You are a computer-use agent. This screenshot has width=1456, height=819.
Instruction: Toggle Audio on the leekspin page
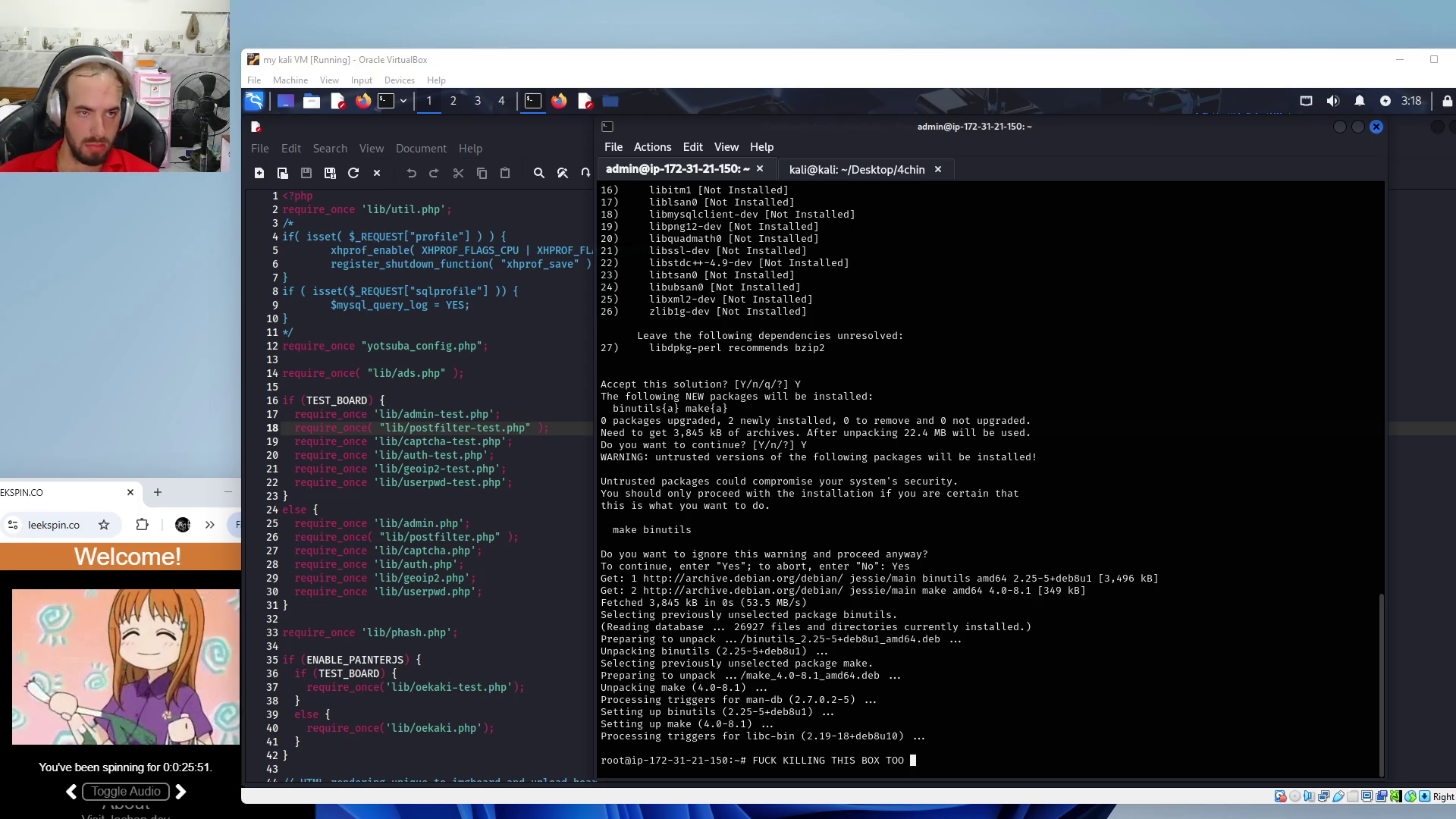click(x=126, y=792)
